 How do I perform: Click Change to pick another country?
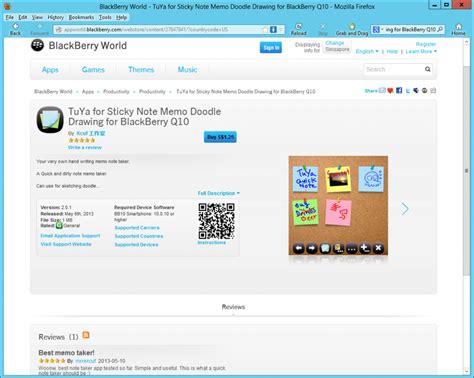(335, 43)
